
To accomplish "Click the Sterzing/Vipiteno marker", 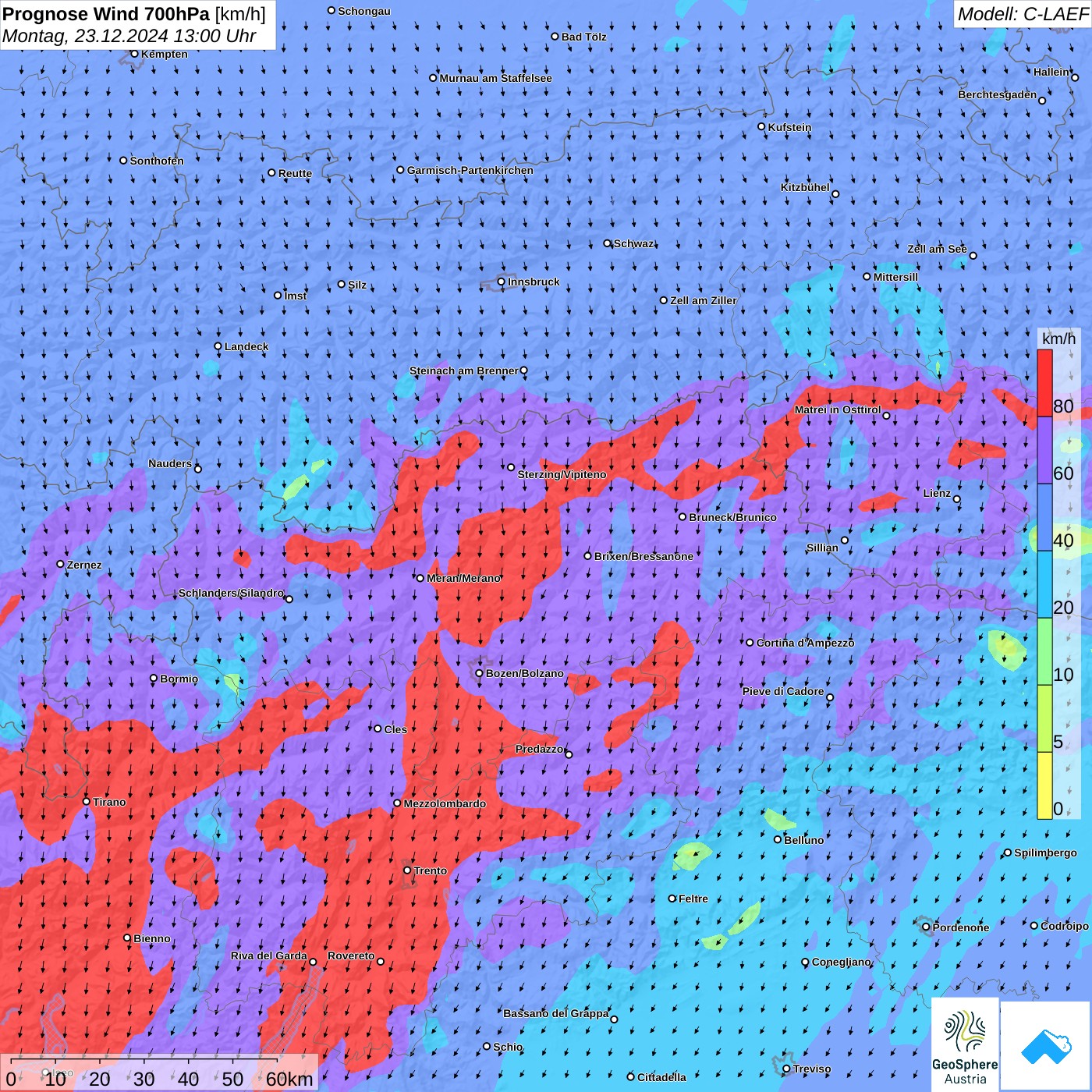I will point(511,467).
